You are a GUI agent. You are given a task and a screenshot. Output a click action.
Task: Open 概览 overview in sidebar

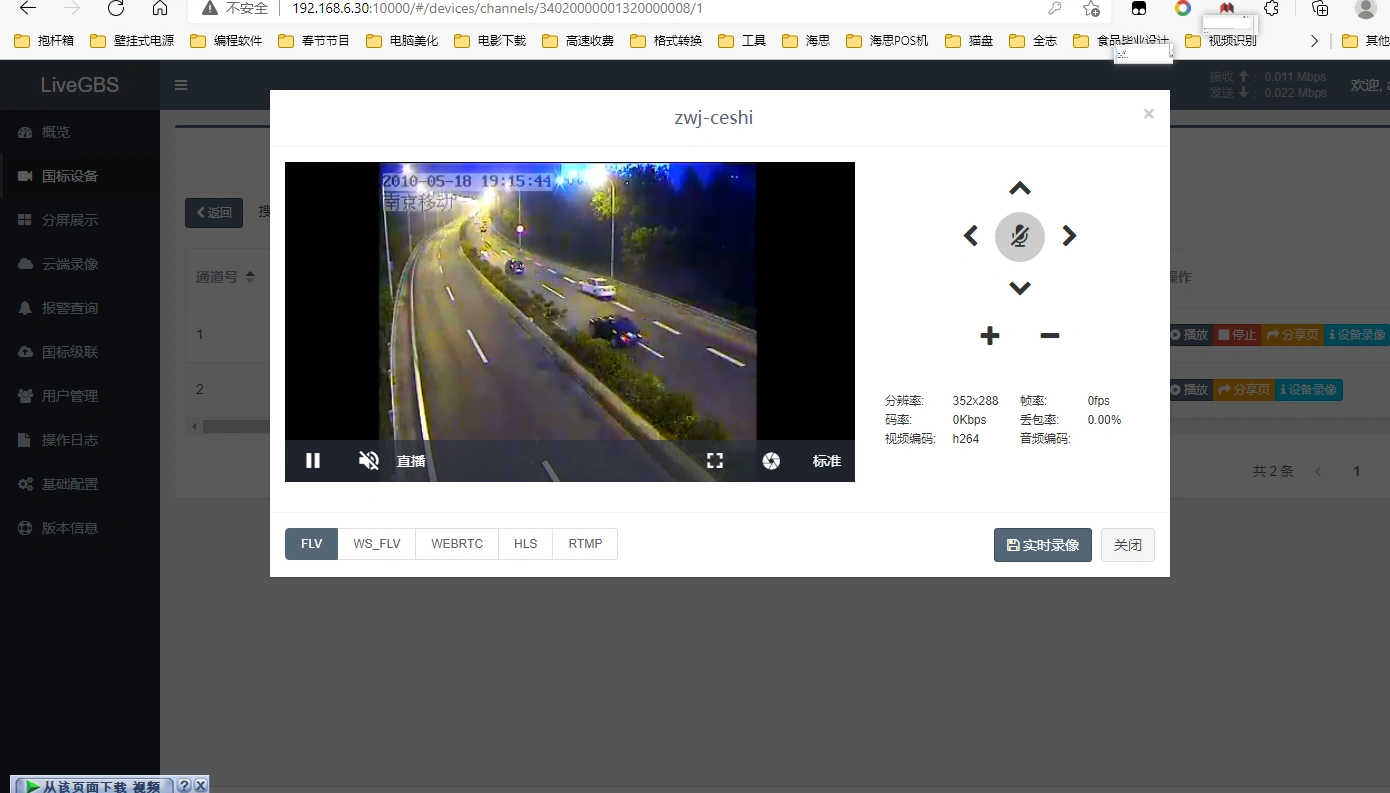tap(80, 132)
